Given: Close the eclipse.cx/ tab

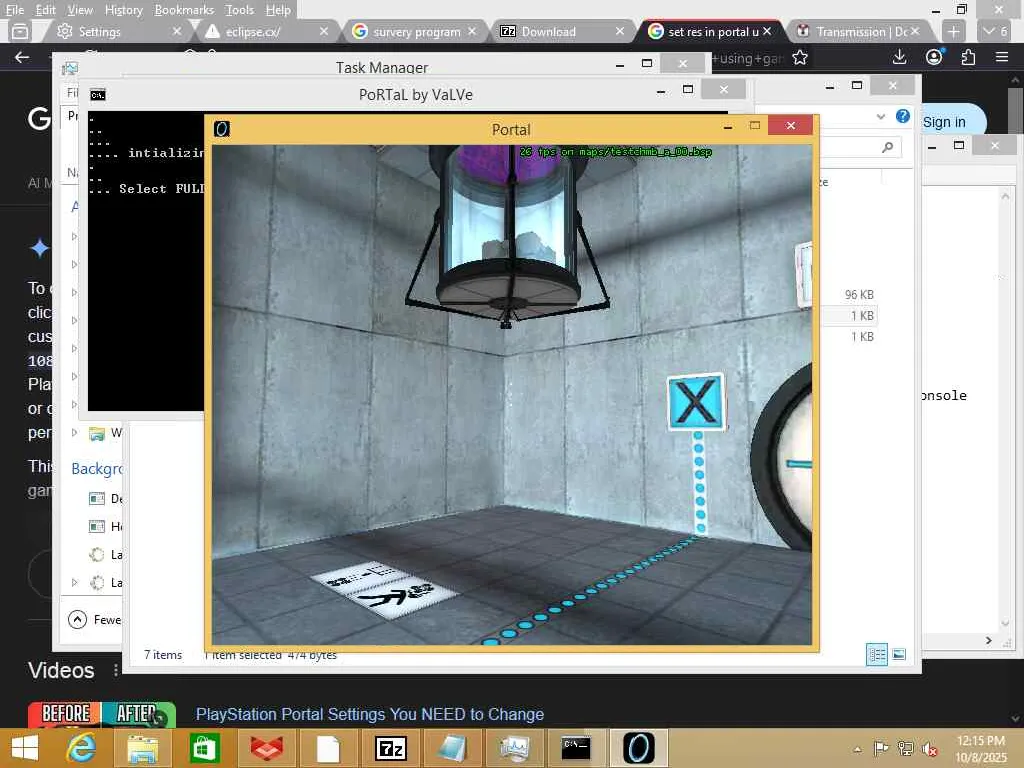Looking at the screenshot, I should click(324, 31).
